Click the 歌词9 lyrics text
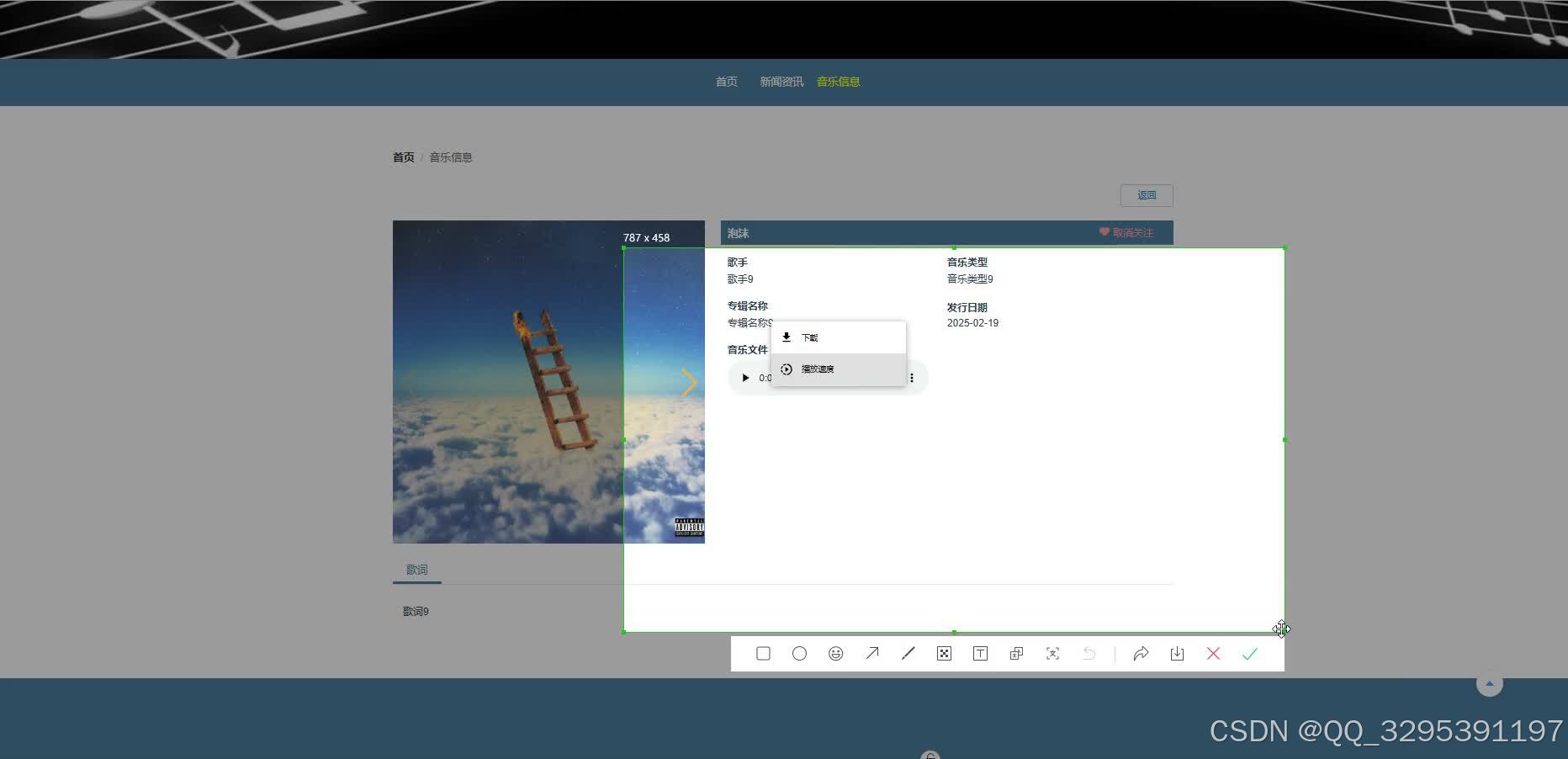1568x759 pixels. pyautogui.click(x=416, y=612)
